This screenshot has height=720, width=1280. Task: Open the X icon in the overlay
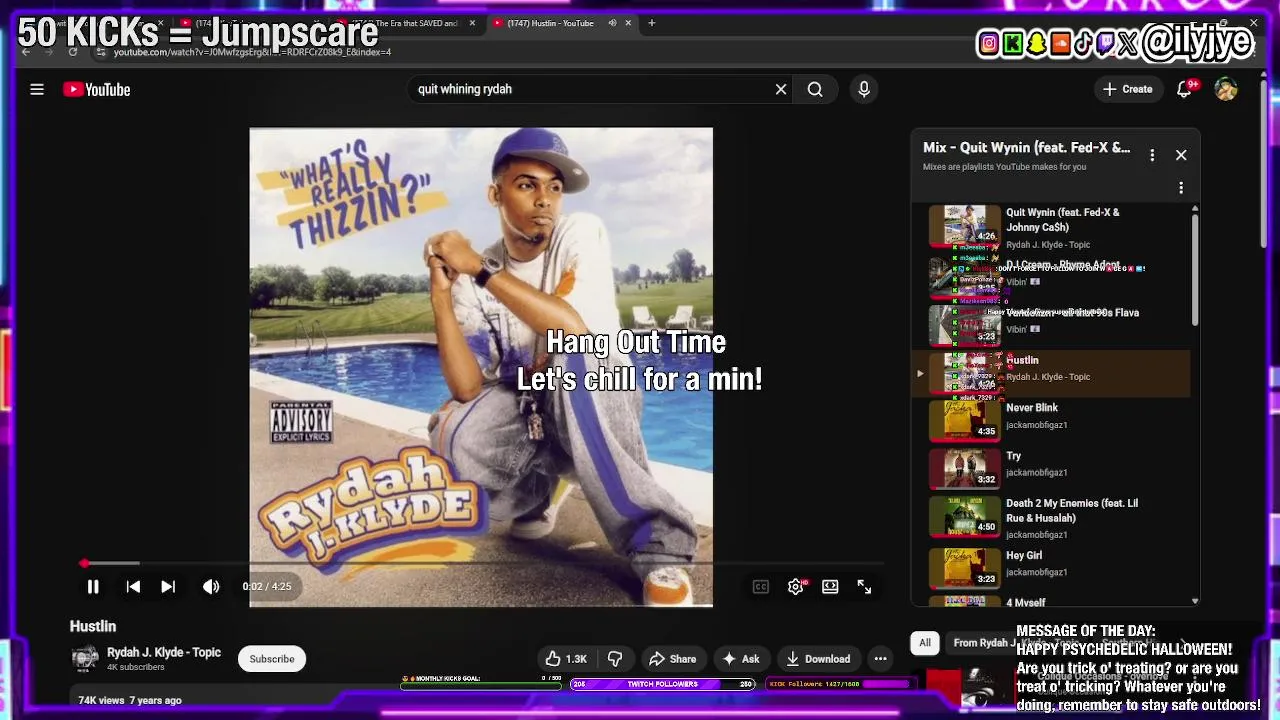click(1129, 43)
